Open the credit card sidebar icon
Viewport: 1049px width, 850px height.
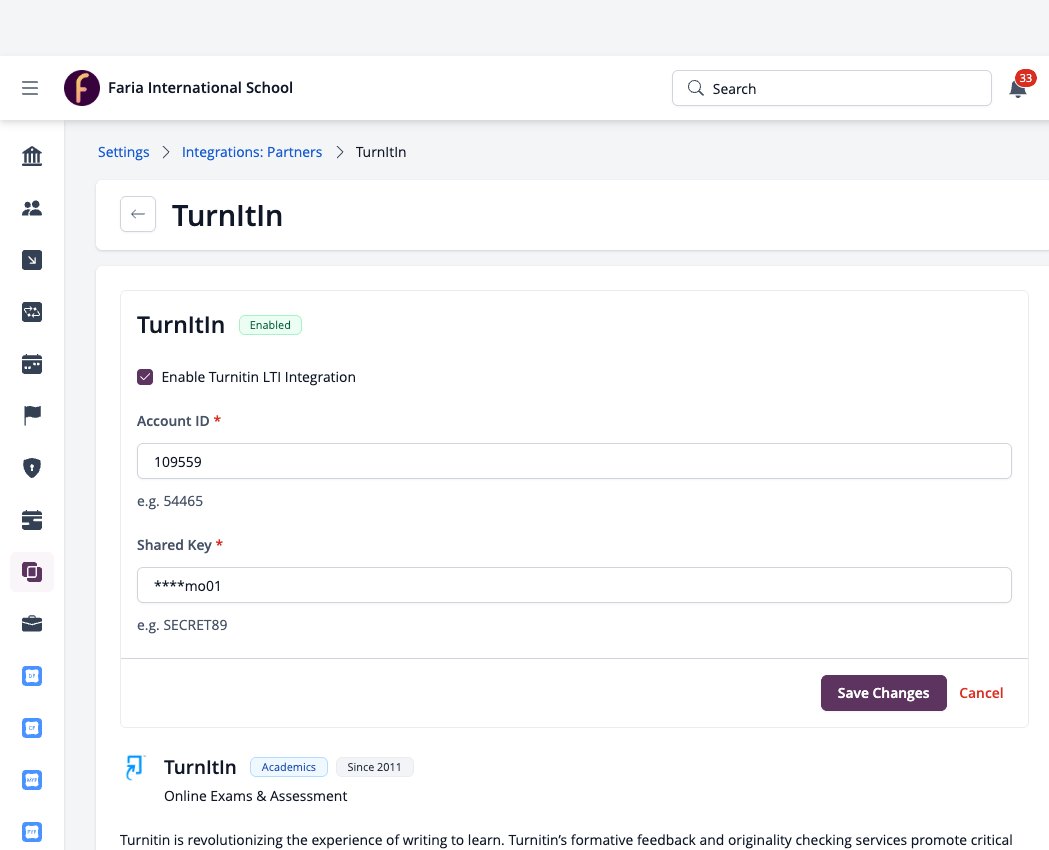coord(32,520)
